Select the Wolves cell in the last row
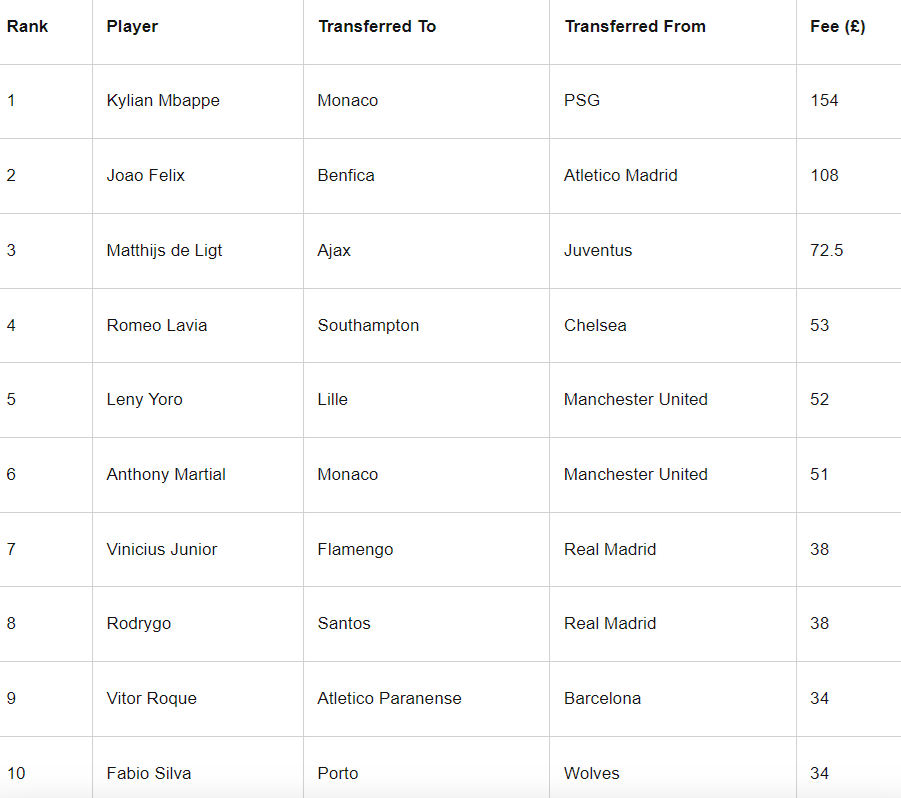This screenshot has width=901, height=798. [592, 774]
